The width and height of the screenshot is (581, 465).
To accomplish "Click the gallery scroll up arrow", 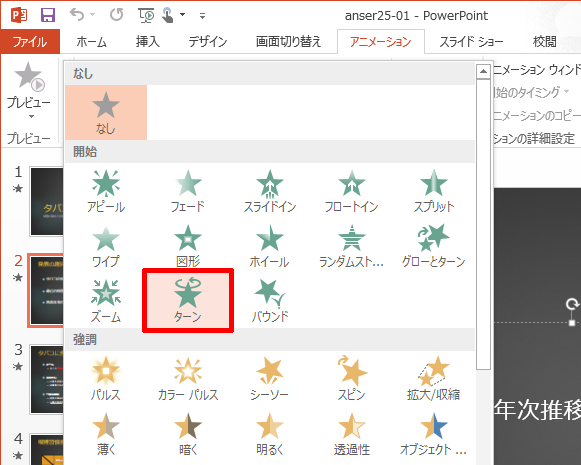I will (483, 71).
